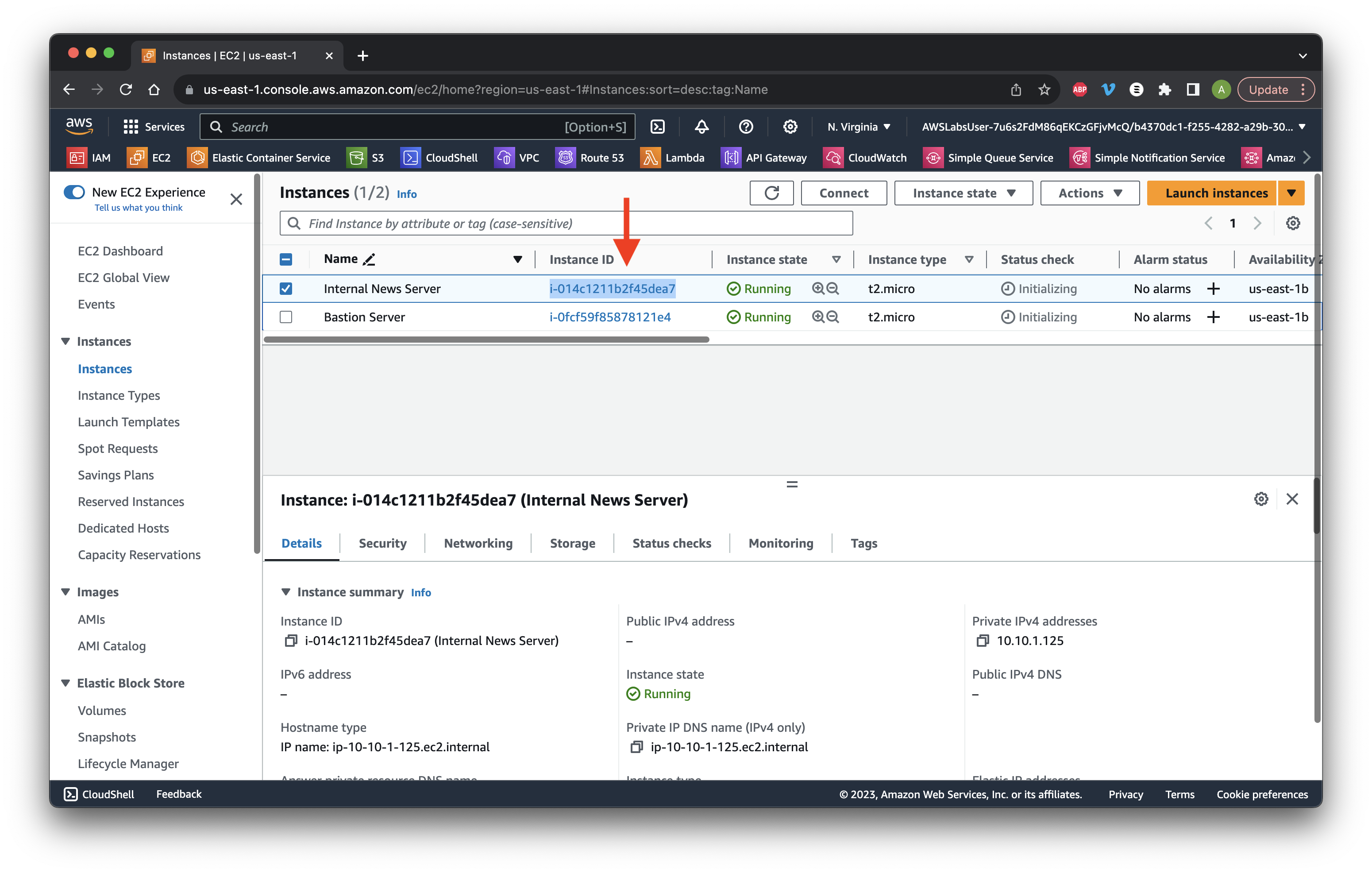Switch to the Status checks tab
The image size is (1372, 873).
click(x=671, y=543)
